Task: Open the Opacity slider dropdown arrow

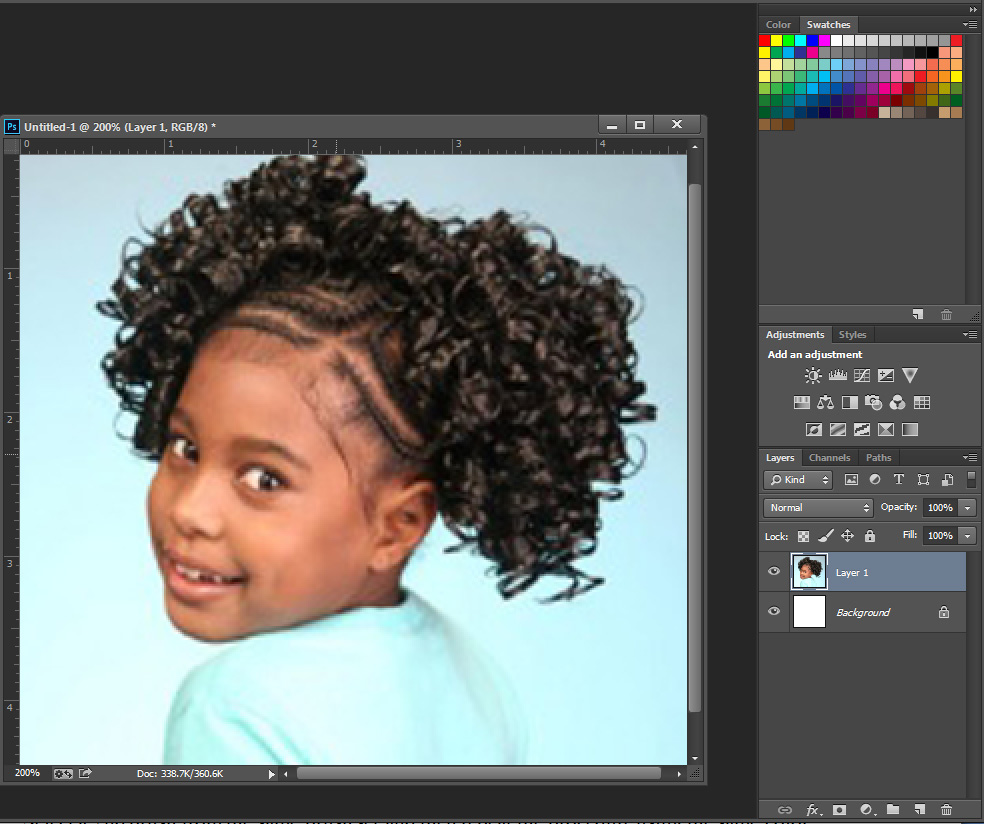Action: (968, 508)
